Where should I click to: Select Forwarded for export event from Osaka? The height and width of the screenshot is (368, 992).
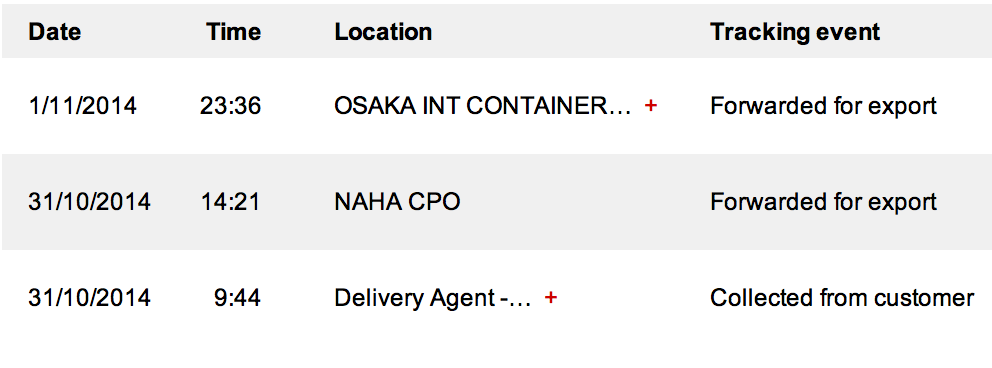tap(823, 106)
